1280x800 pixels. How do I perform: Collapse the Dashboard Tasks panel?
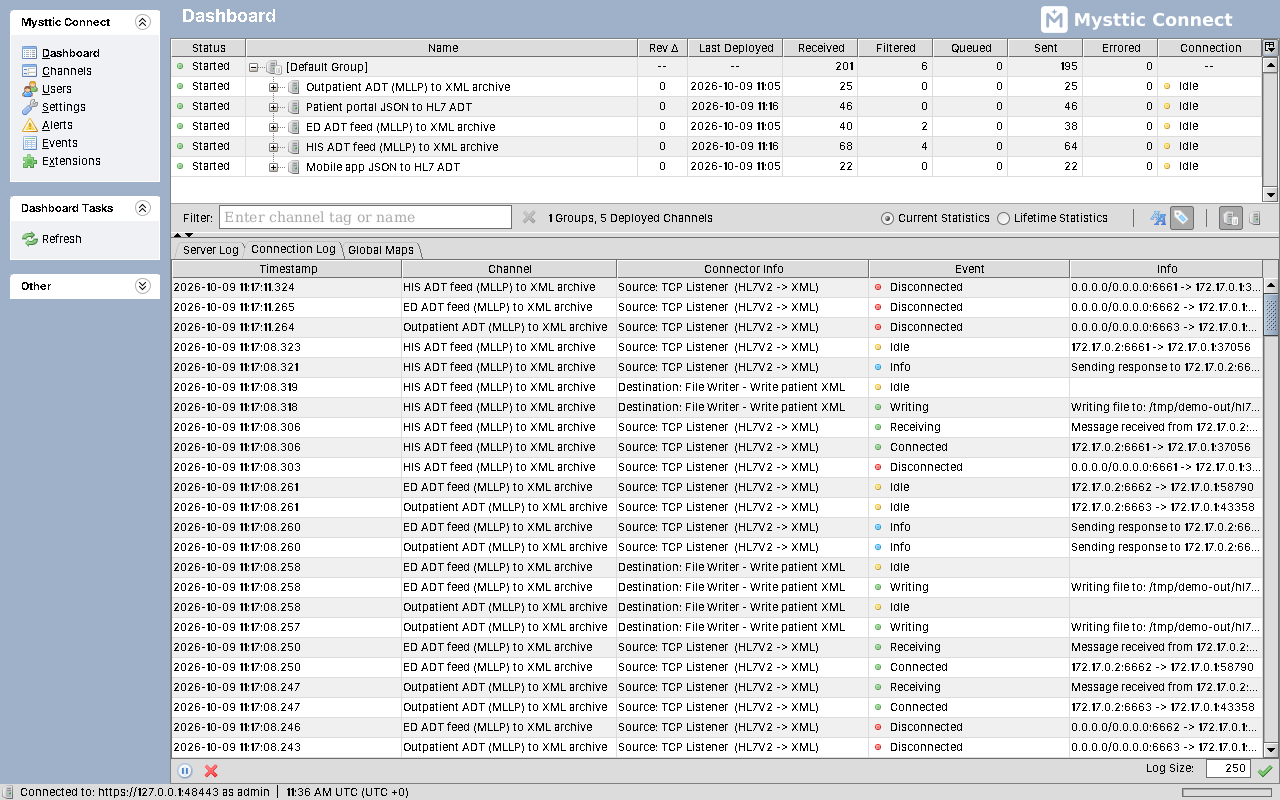(x=142, y=208)
